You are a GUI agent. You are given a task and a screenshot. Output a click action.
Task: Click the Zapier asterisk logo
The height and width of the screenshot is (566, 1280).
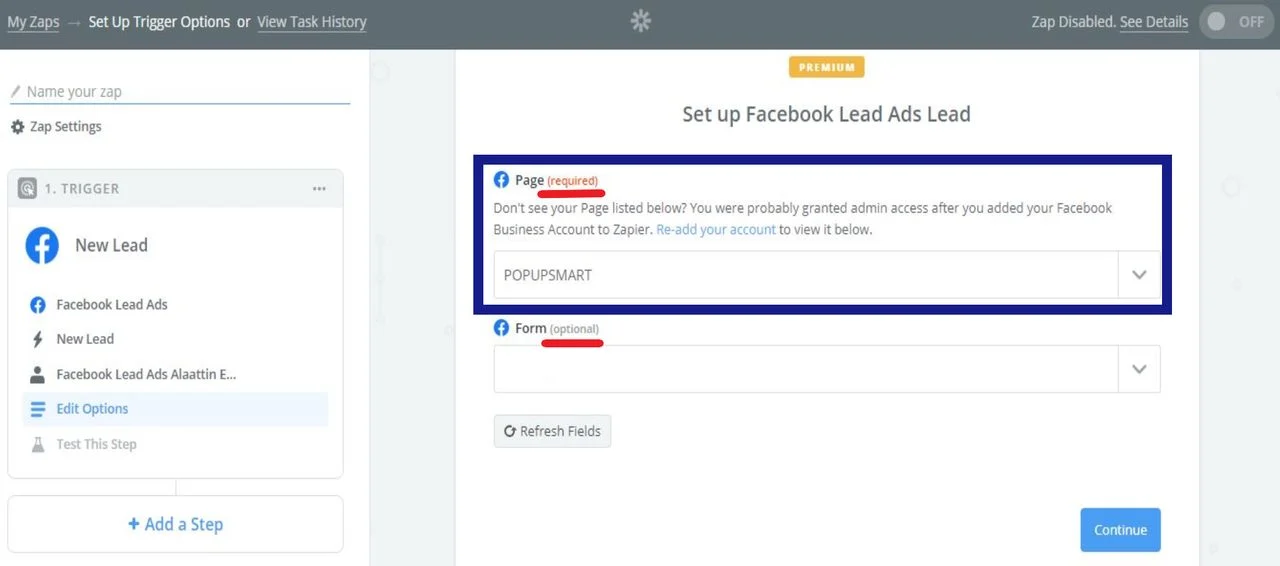pos(641,21)
